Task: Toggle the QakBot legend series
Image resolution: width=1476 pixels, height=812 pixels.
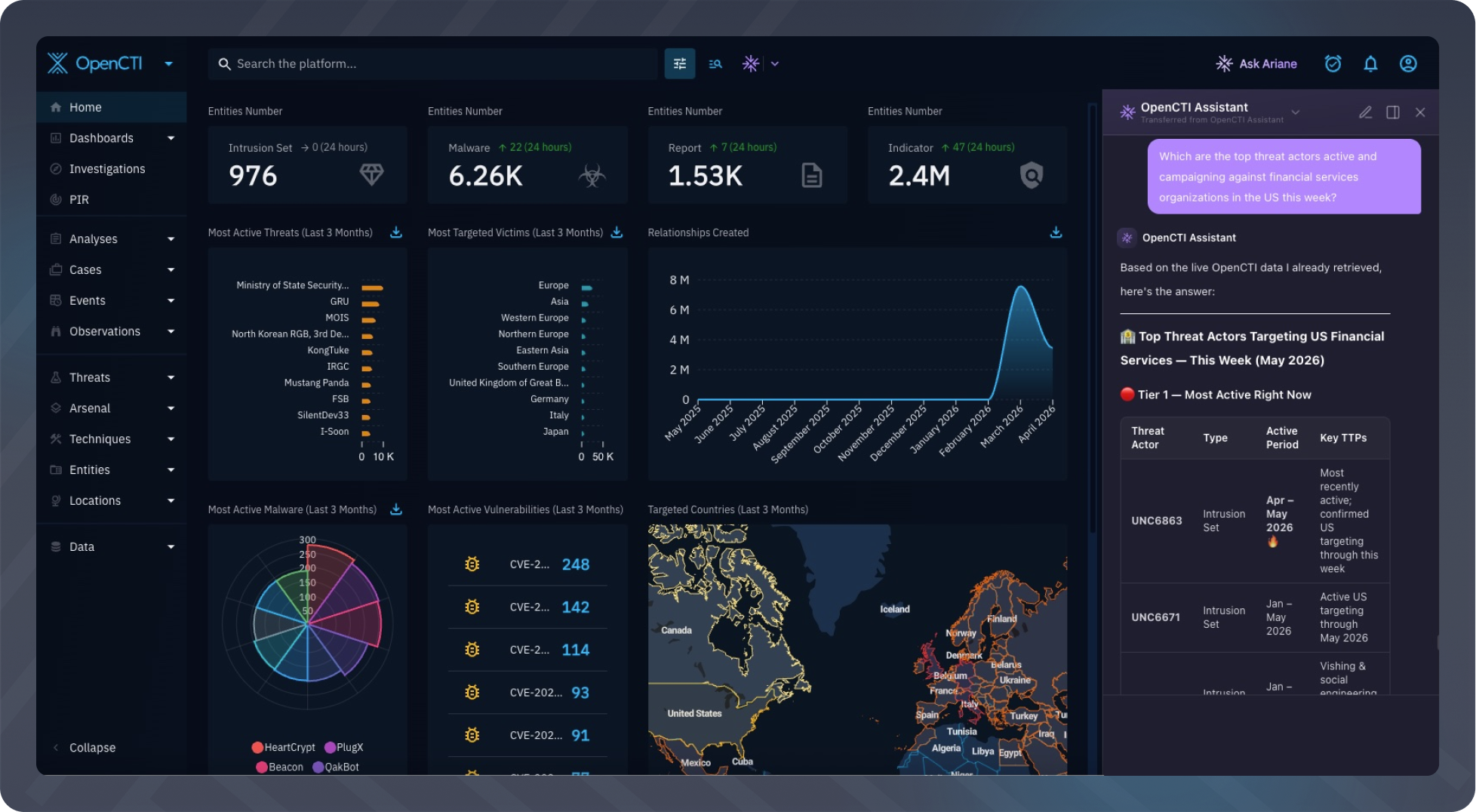Action: tap(336, 767)
